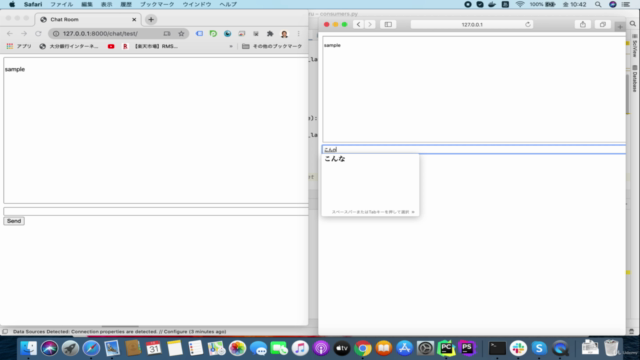Open the アプリ bookmarks shortcut

point(19,46)
